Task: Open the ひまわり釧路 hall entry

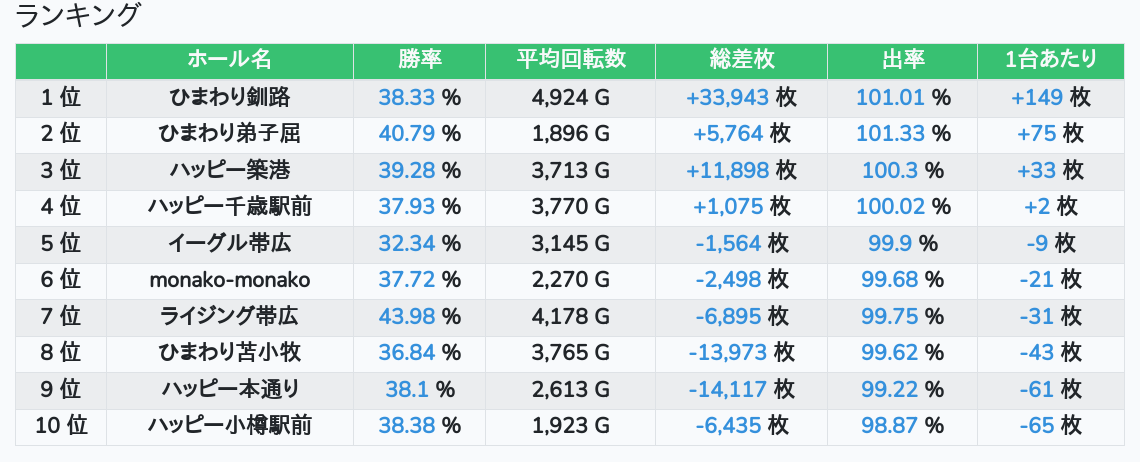Action: [x=230, y=97]
